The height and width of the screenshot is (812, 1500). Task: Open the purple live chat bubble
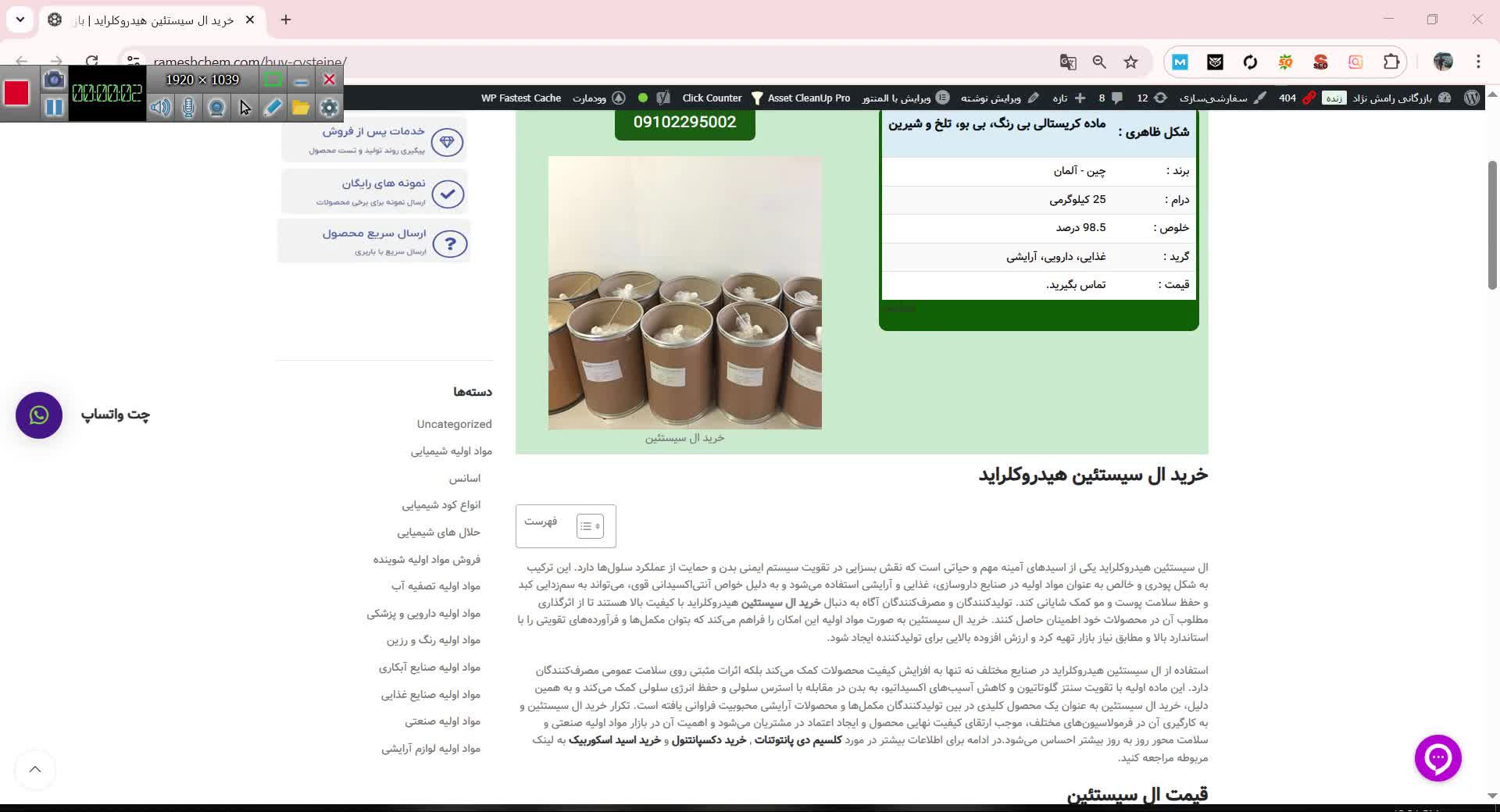(x=1437, y=758)
